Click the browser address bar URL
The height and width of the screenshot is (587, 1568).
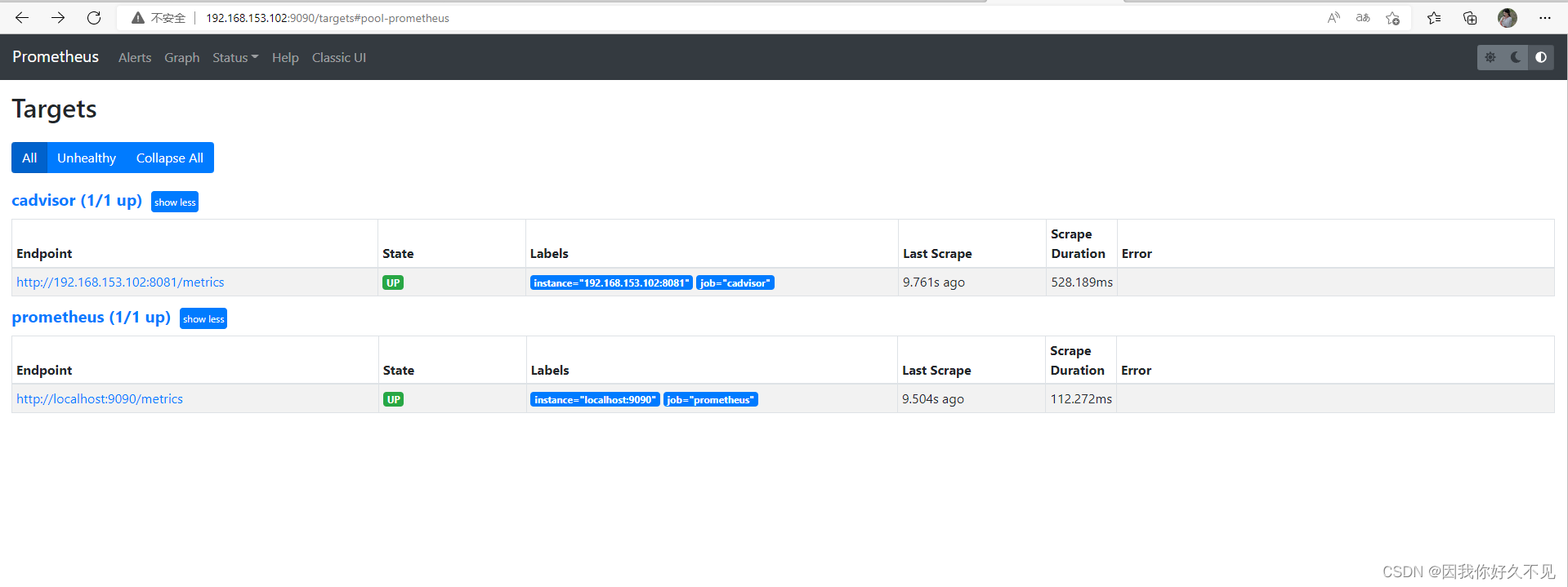click(328, 18)
